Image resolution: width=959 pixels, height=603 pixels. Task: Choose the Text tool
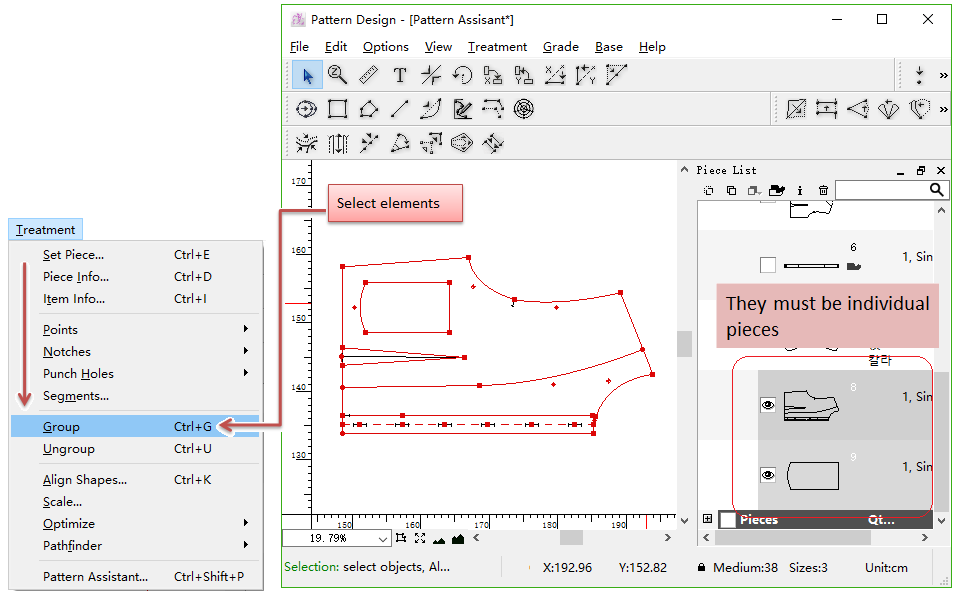400,75
